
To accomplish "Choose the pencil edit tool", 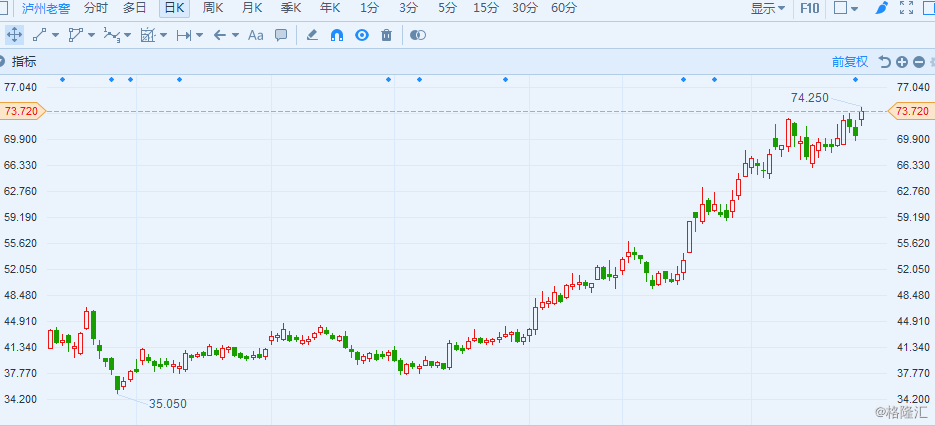I will (x=312, y=35).
